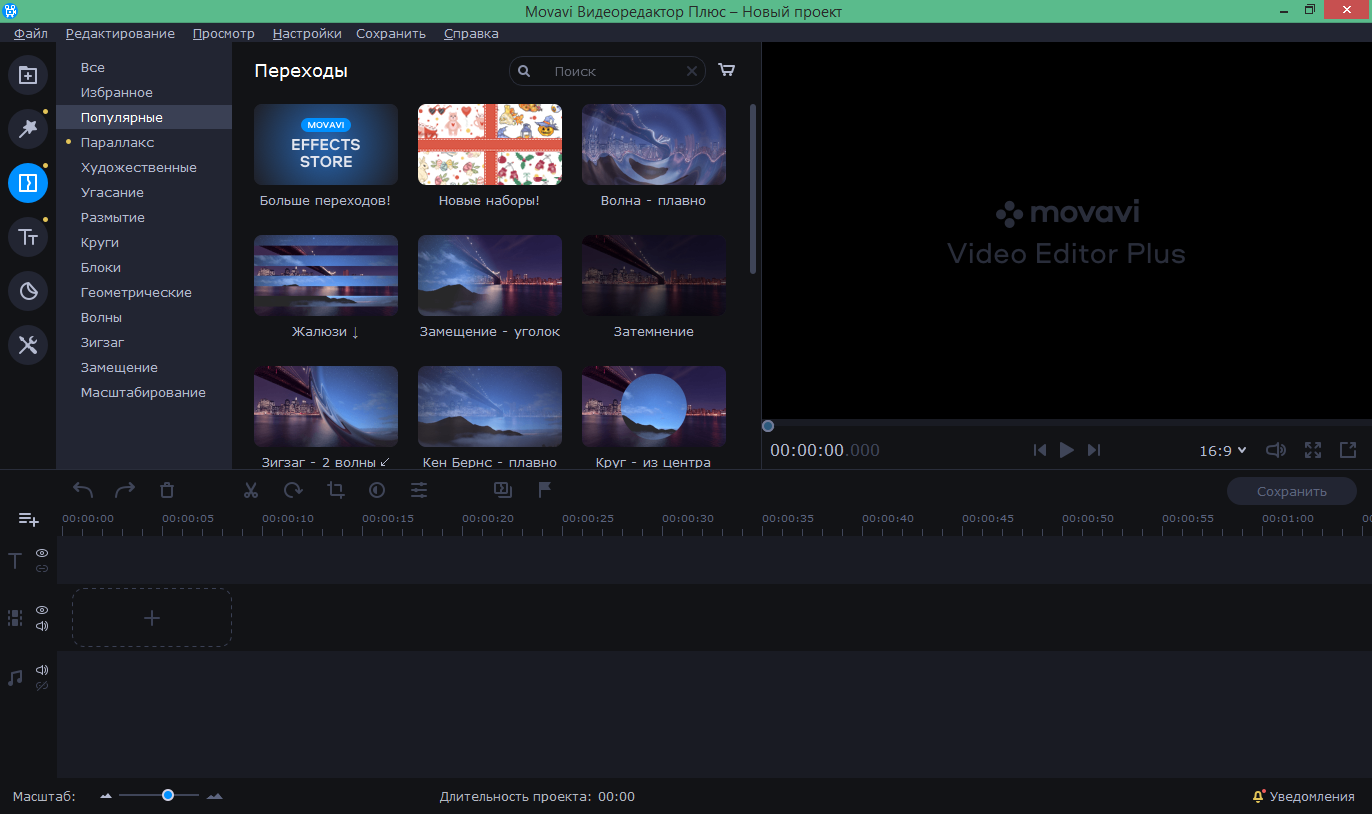Open the Настройки menu
The image size is (1372, 814).
[306, 33]
